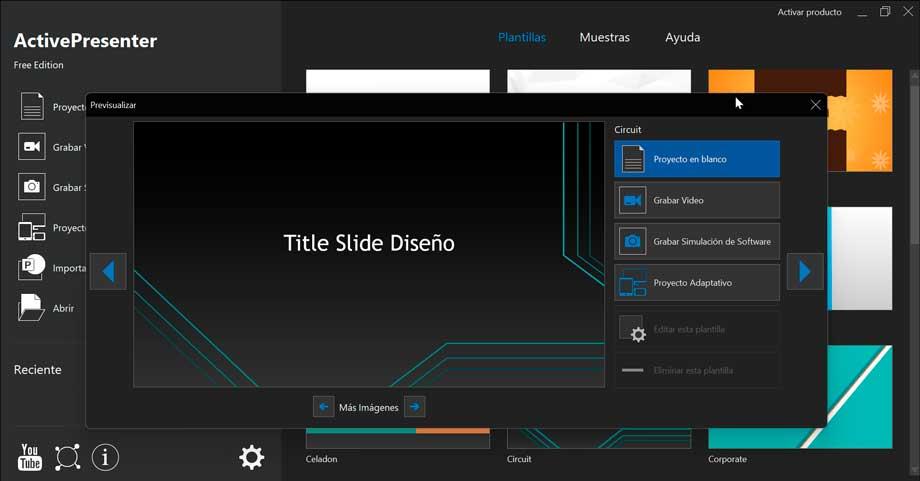This screenshot has width=920, height=481.
Task: Click the Reciente heading in sidebar
Action: 38,370
